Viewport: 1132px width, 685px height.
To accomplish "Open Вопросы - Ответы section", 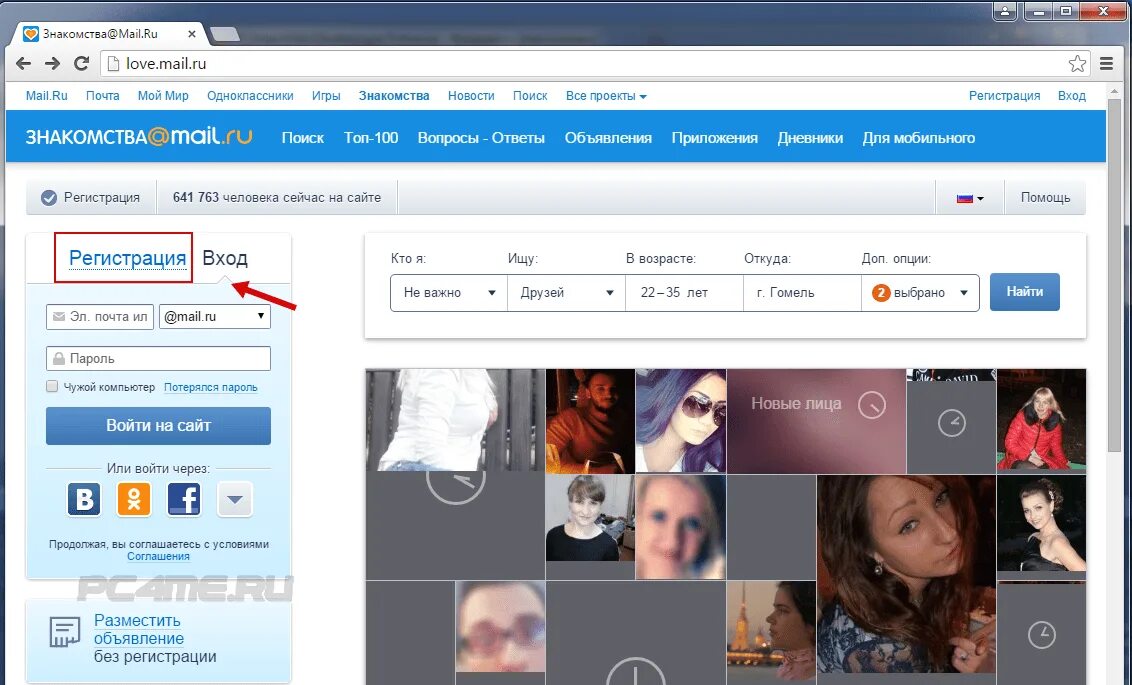I will tap(481, 138).
